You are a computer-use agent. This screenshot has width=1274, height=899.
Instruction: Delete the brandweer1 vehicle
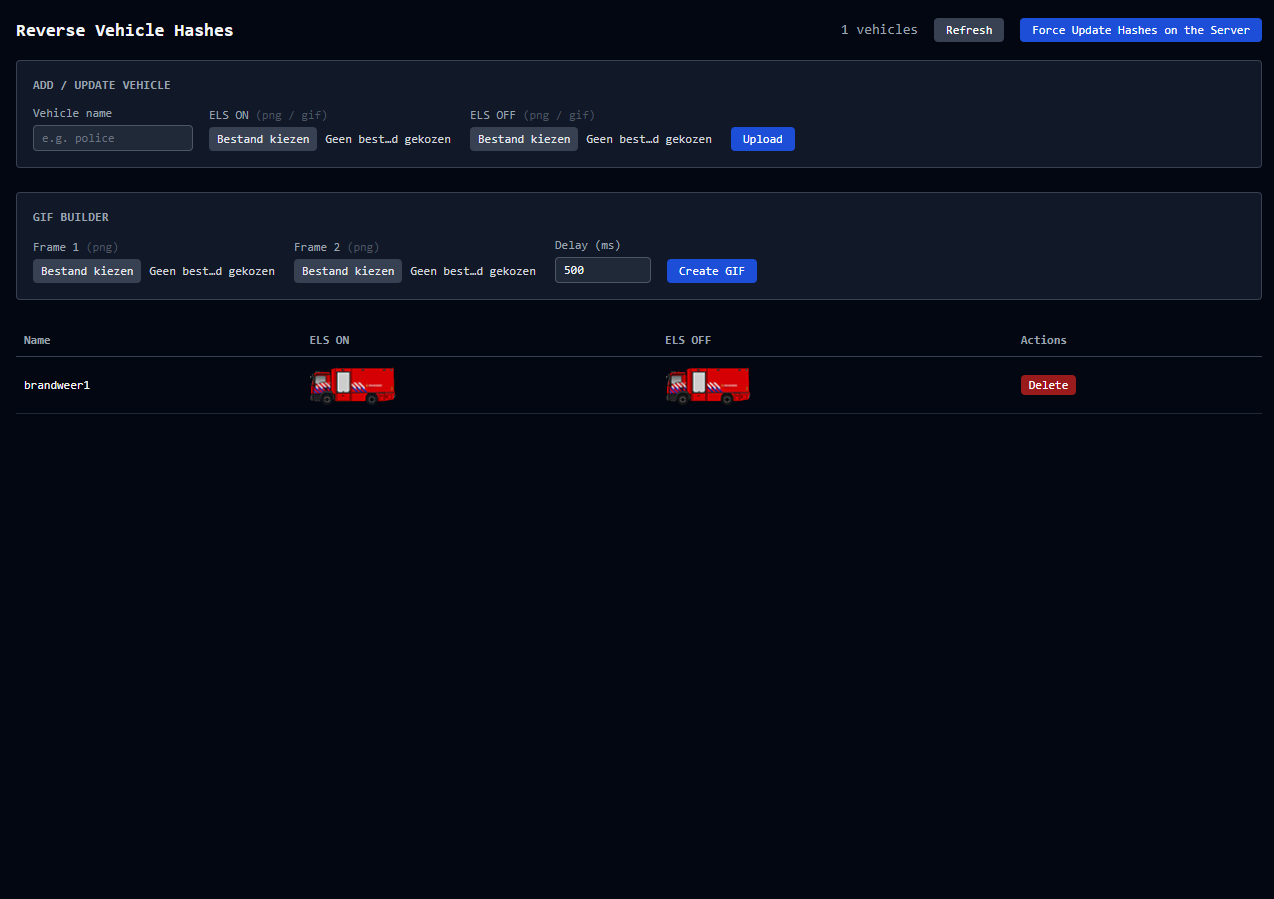pos(1048,385)
